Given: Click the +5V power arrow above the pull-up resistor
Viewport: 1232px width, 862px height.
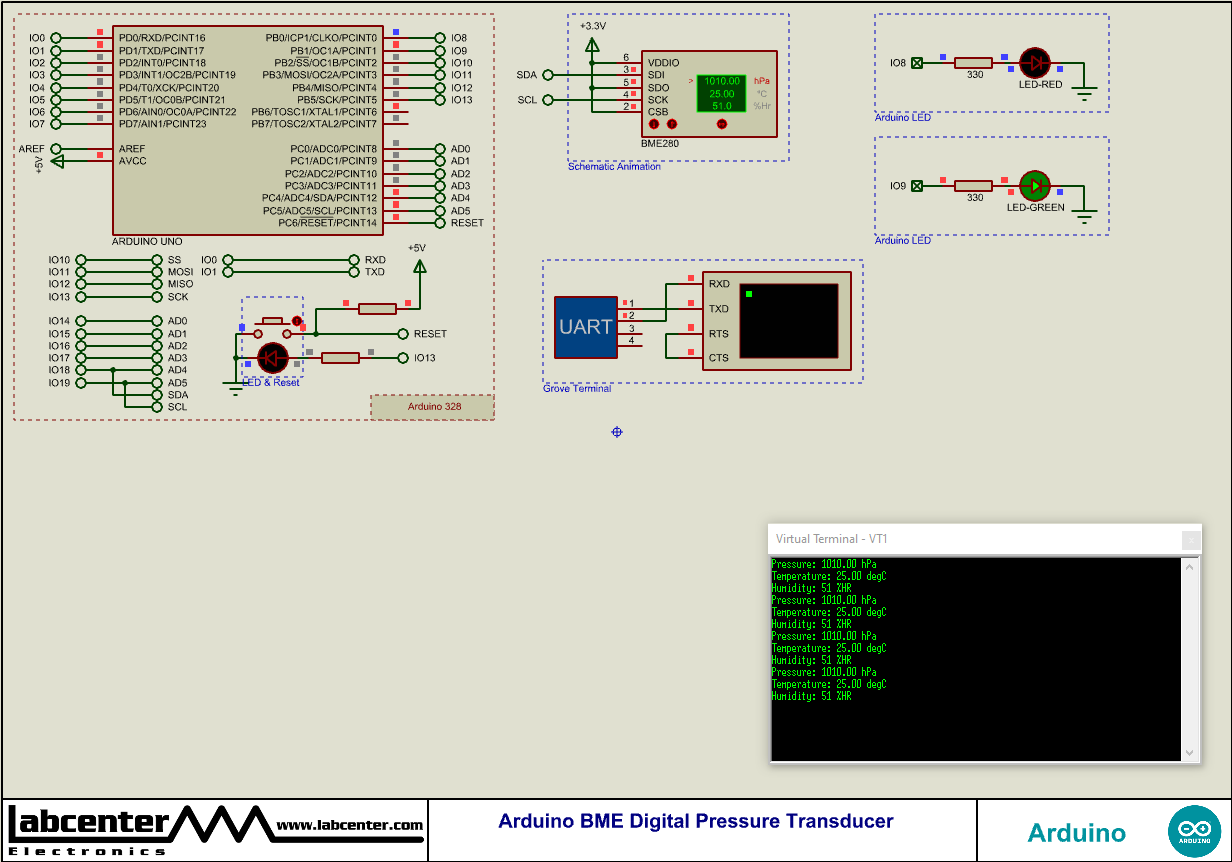Looking at the screenshot, I should tap(419, 266).
